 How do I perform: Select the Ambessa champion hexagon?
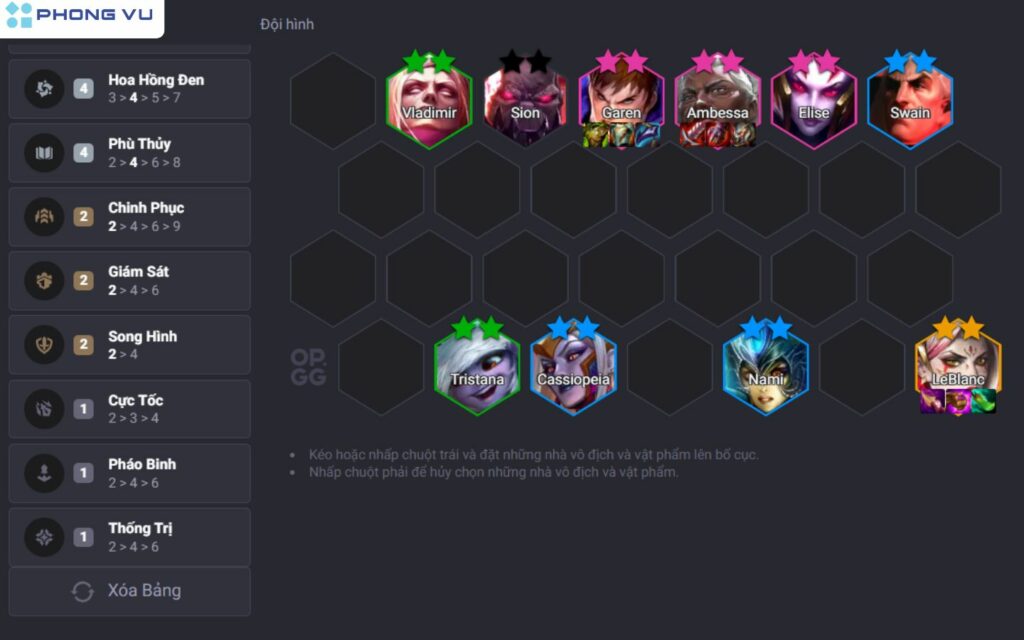[718, 101]
